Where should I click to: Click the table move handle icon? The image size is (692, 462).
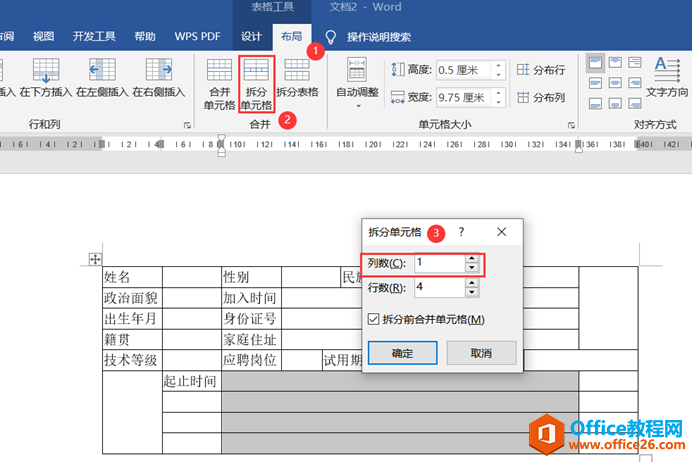(95, 259)
